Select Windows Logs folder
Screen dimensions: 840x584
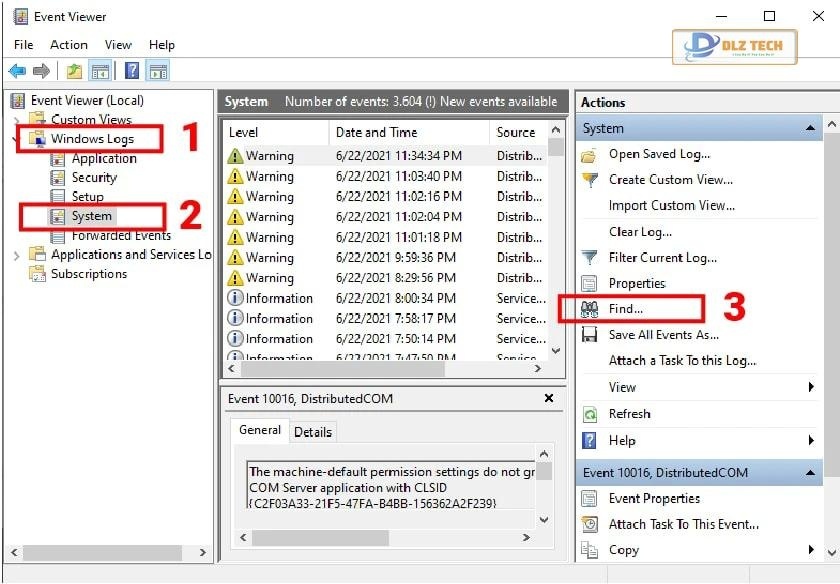(x=92, y=139)
